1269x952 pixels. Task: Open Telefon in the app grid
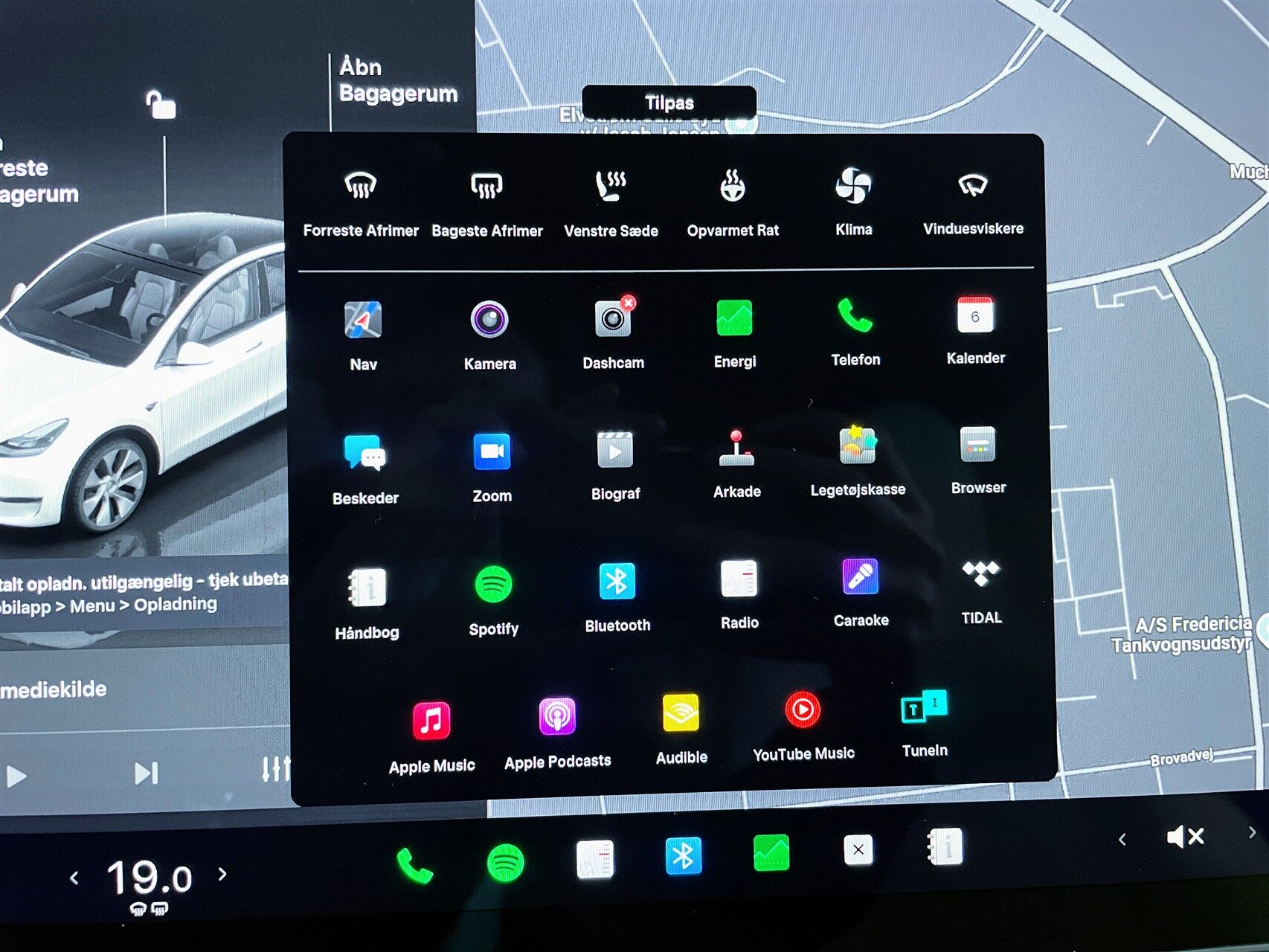(x=855, y=331)
